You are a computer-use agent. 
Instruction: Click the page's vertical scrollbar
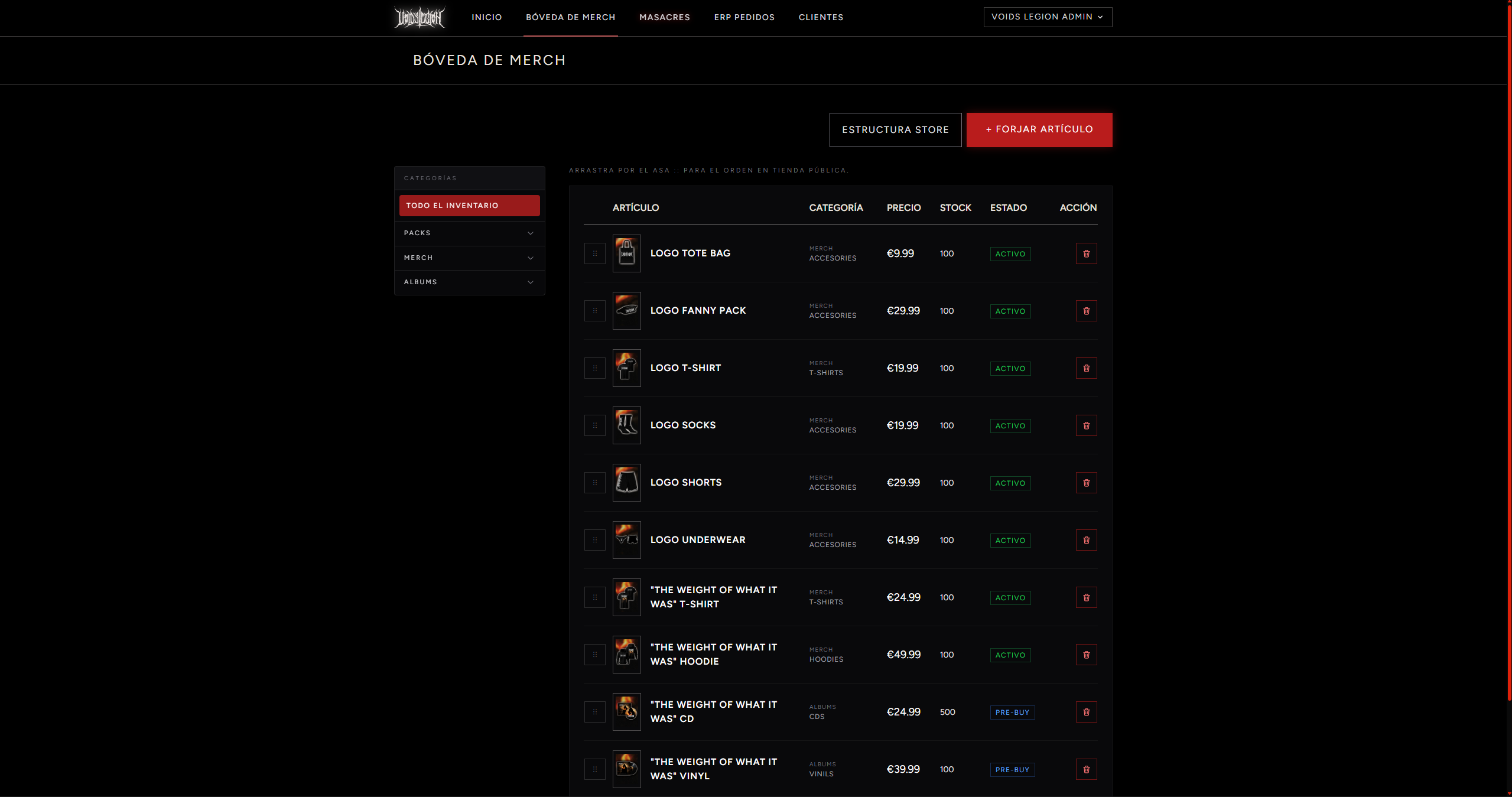tap(1508, 354)
